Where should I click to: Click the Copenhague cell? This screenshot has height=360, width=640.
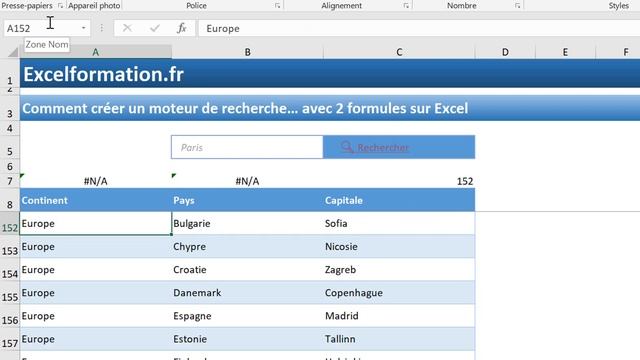(399, 293)
